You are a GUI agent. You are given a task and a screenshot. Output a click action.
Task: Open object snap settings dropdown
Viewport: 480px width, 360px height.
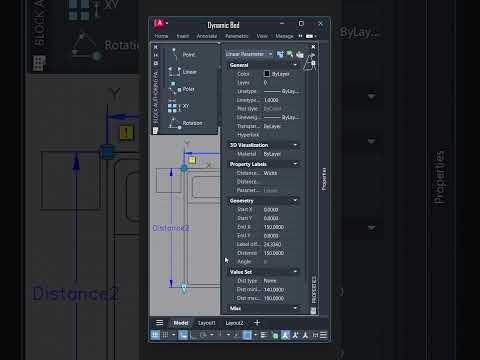click(x=256, y=335)
